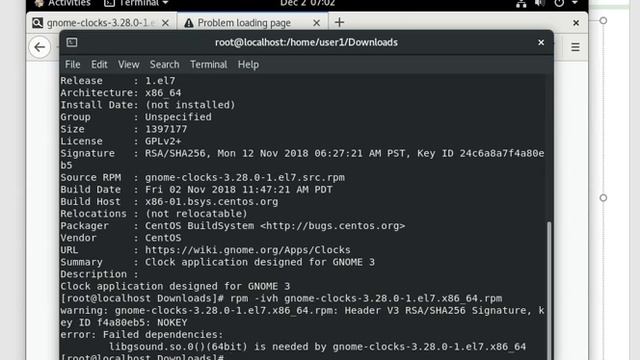
Task: Open the terminal Search menu
Action: 164,64
